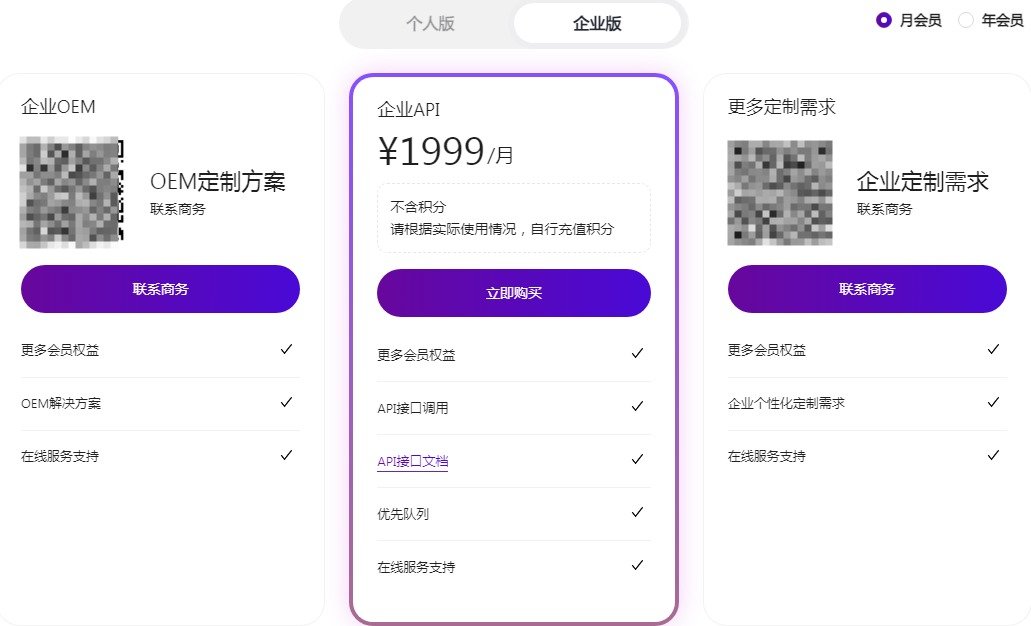
Task: Click the 立即购买 button
Action: 514,293
